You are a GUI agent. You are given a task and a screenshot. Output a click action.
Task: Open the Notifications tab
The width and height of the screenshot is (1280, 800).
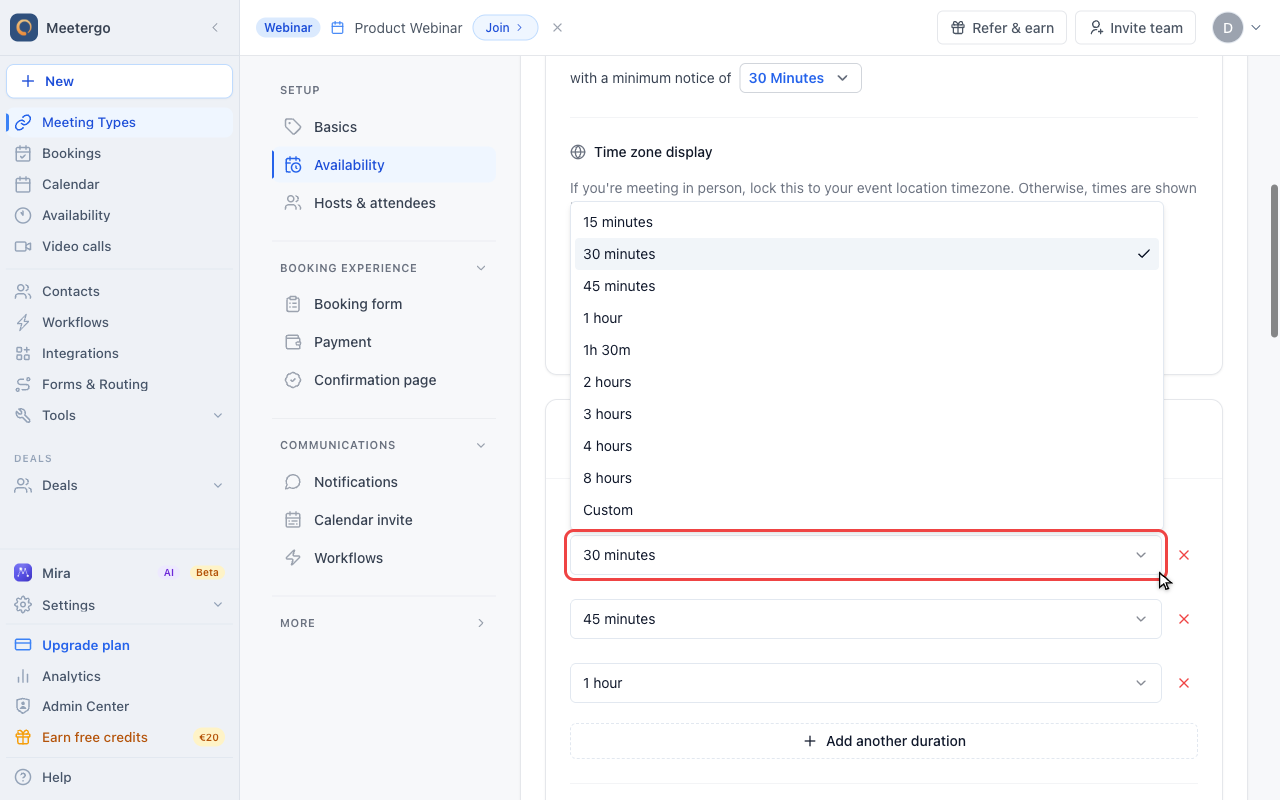pyautogui.click(x=384, y=482)
